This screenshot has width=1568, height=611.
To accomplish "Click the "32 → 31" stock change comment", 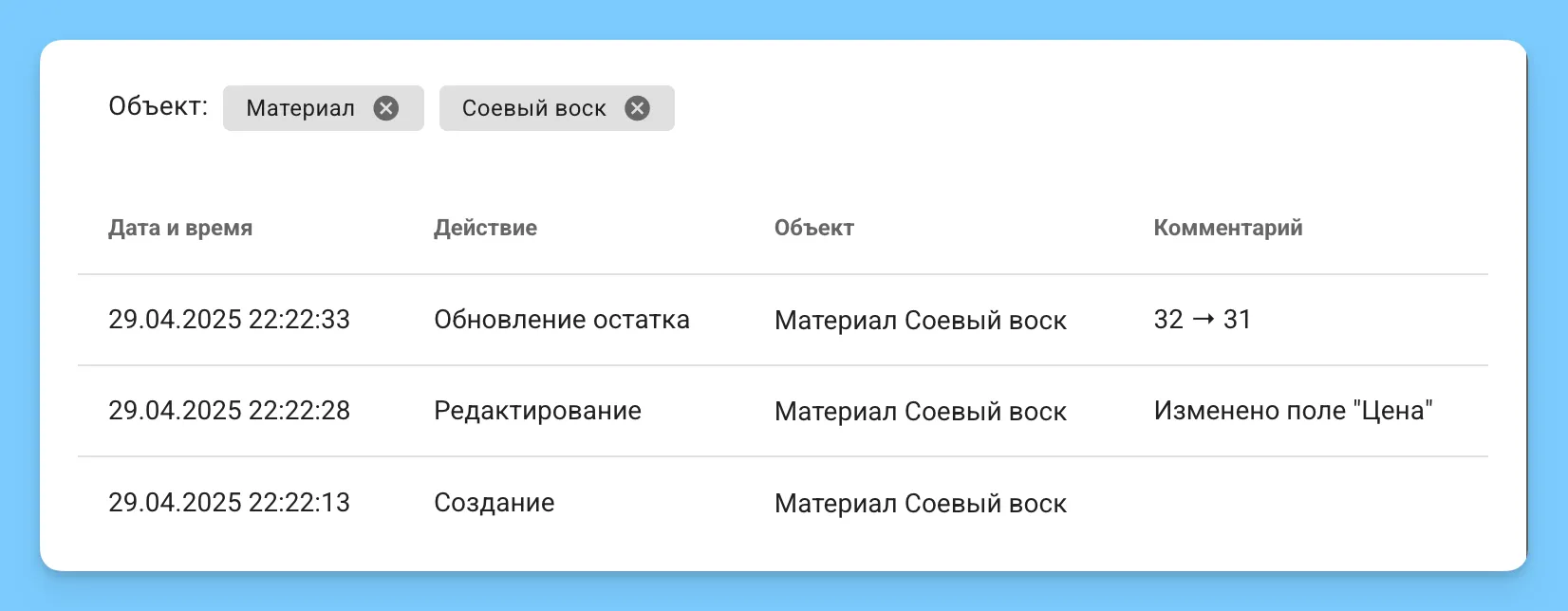I will click(x=1201, y=320).
